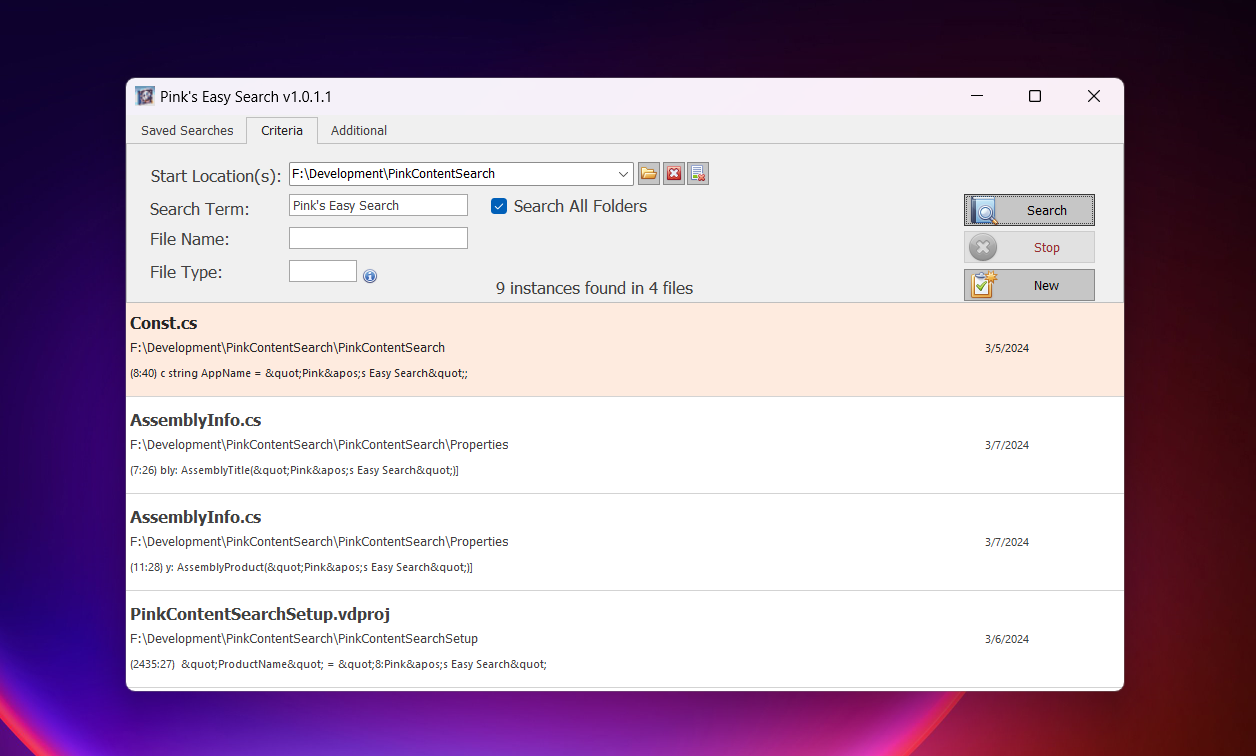Maximize the Pink's Easy Search window
1256x756 pixels.
coord(1035,96)
